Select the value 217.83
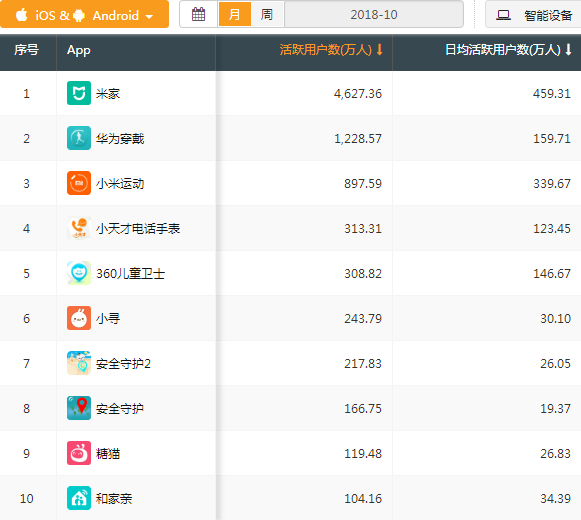Viewport: 581px width, 520px height. 363,364
